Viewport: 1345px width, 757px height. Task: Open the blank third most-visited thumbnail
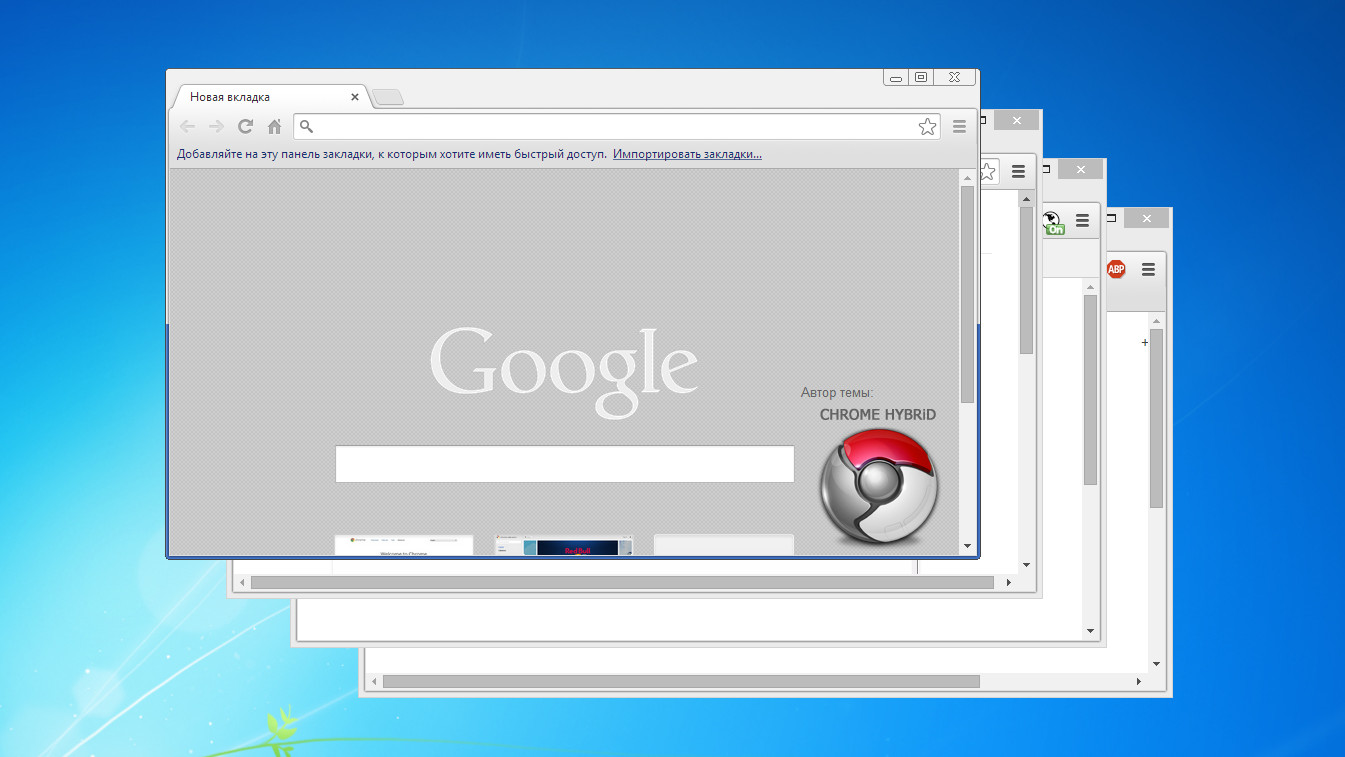tap(724, 545)
